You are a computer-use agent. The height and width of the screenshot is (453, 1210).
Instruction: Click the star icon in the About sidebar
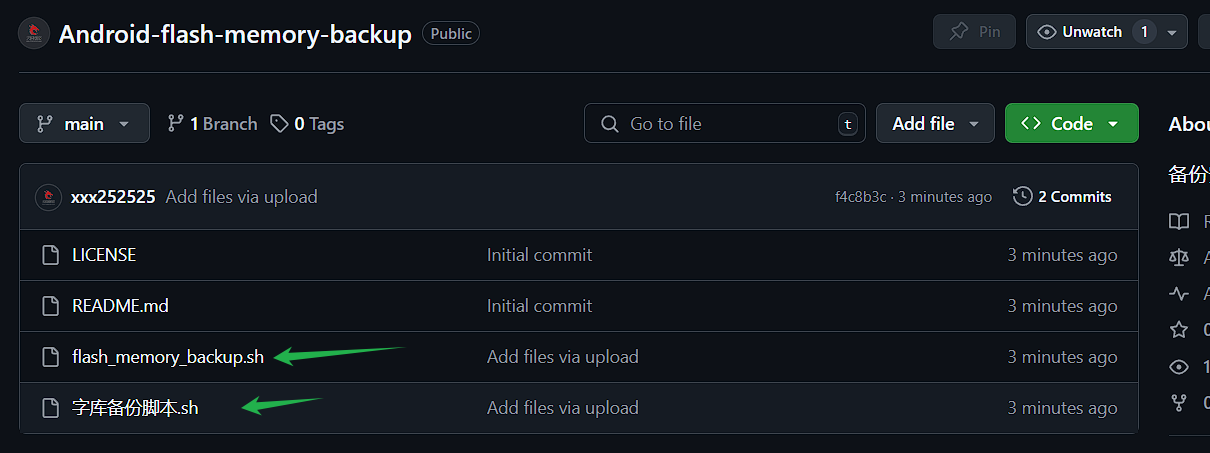1180,329
